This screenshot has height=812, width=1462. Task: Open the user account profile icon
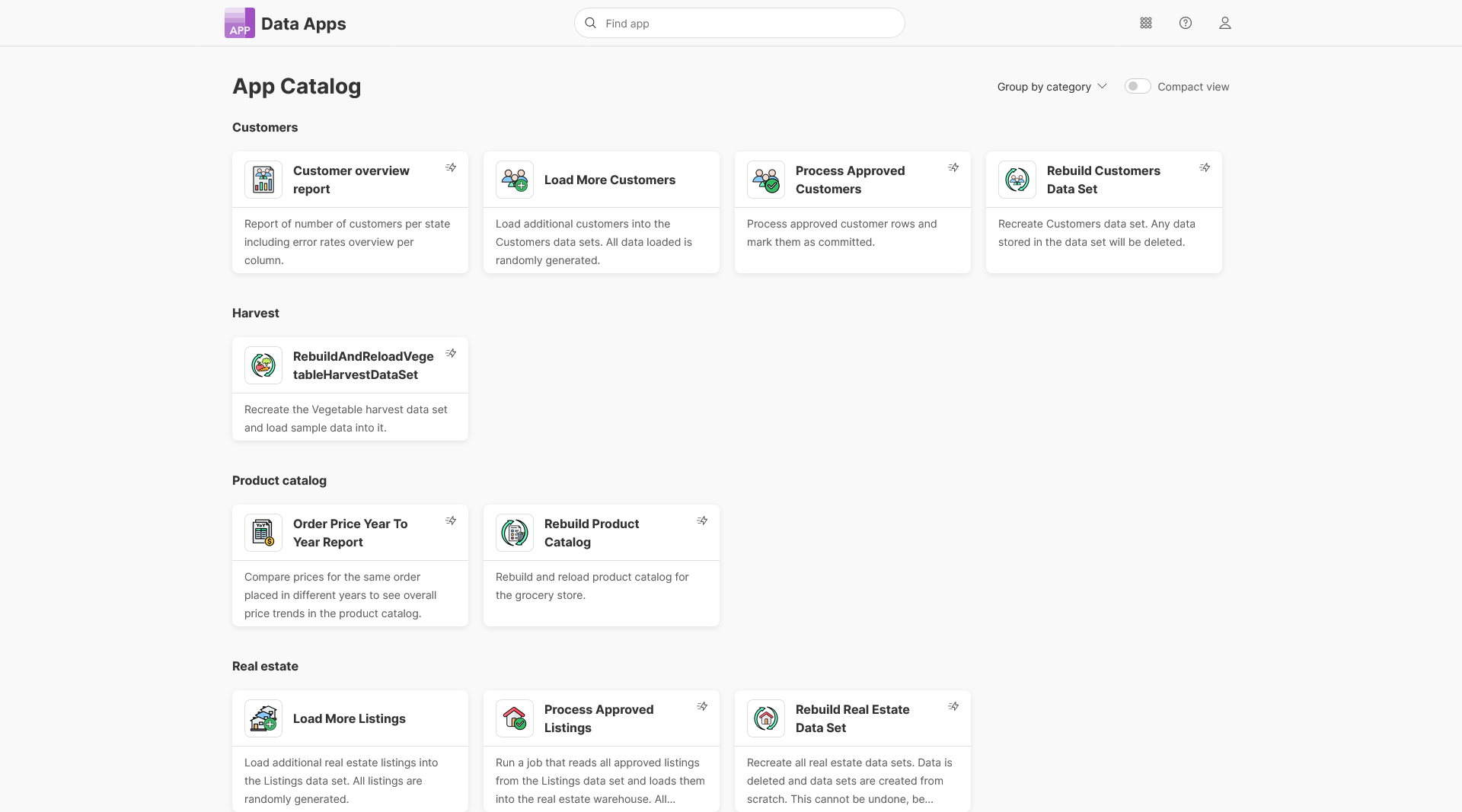(1225, 23)
